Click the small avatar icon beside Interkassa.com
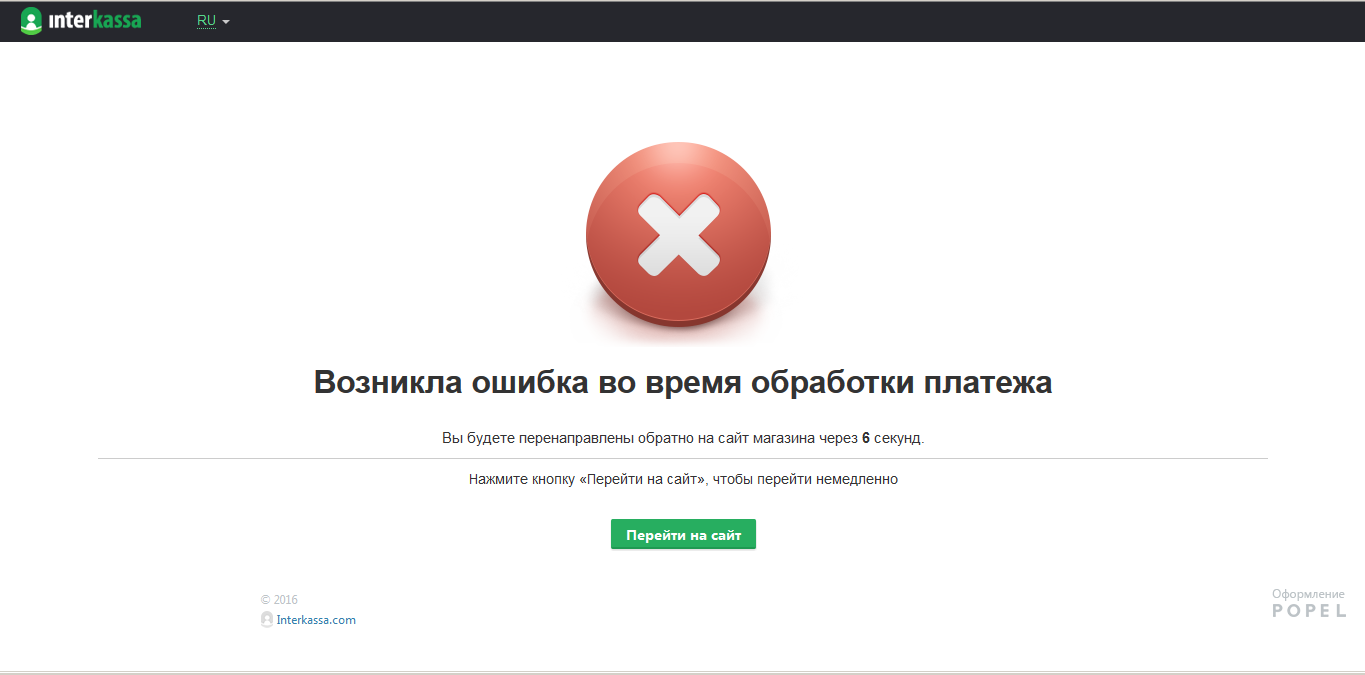1365x675 pixels. [x=267, y=620]
